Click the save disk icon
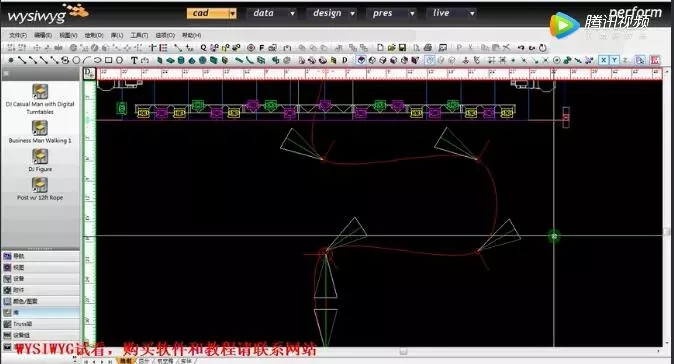This screenshot has width=674, height=364. [402, 47]
